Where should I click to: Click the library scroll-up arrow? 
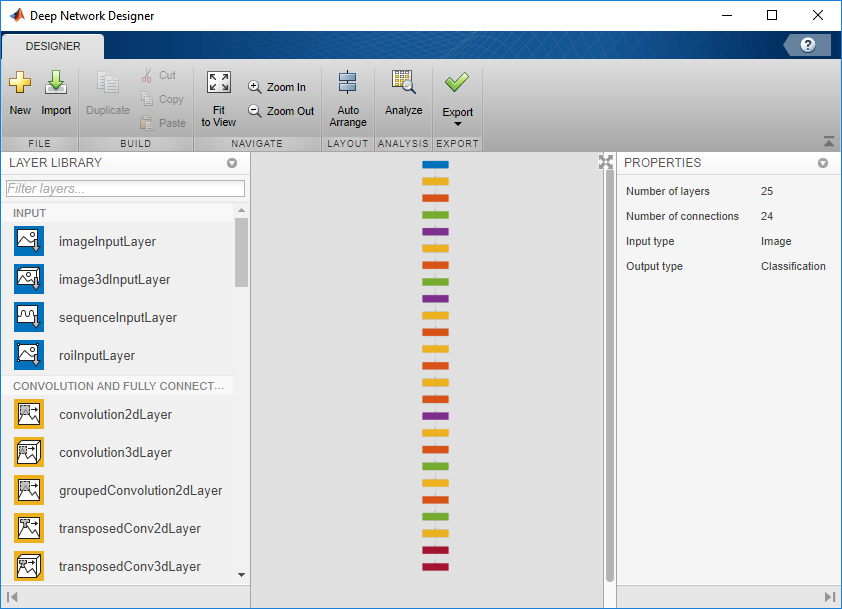[x=241, y=210]
